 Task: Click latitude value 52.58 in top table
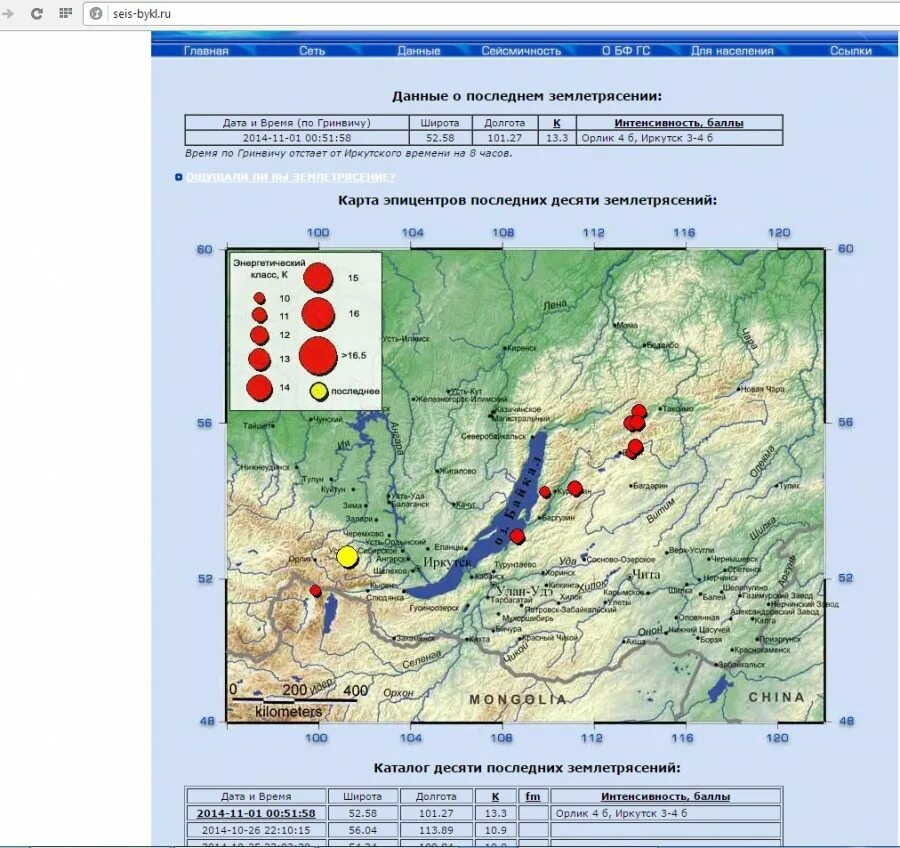pos(440,138)
